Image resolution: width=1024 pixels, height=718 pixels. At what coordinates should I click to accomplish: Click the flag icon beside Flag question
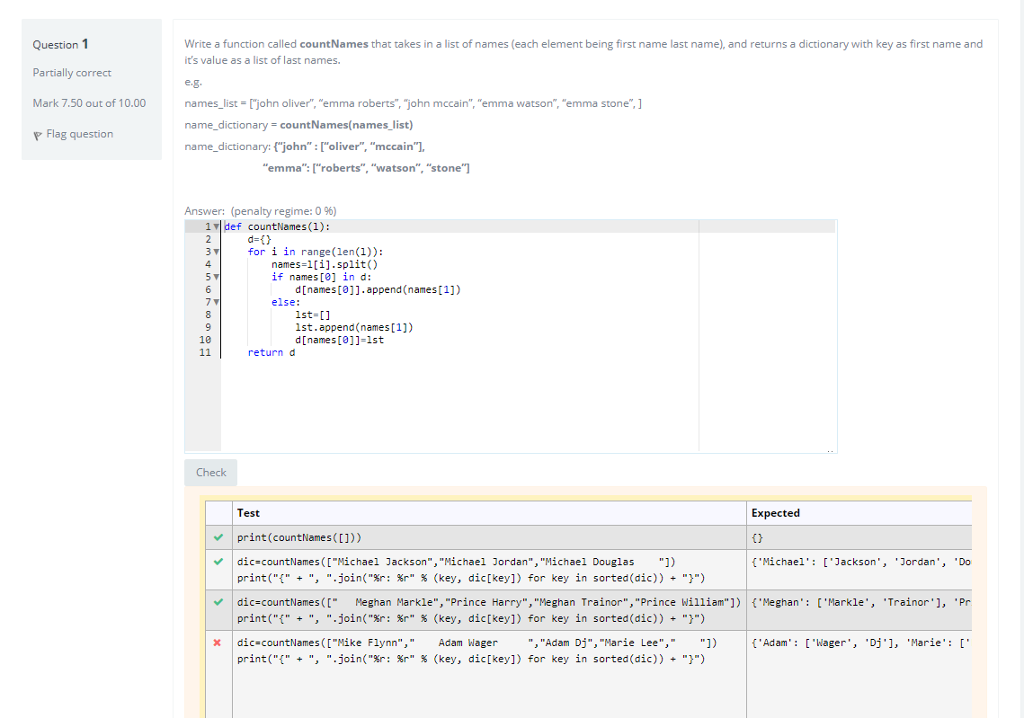36,134
